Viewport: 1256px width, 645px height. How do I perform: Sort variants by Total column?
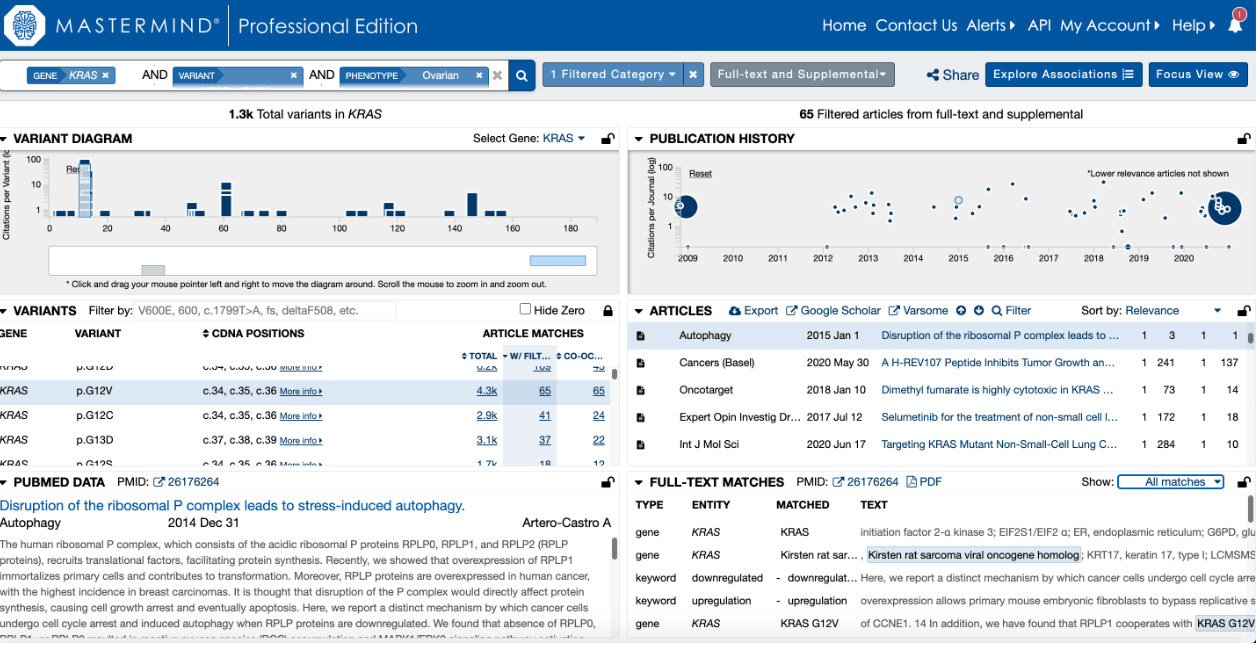click(x=480, y=356)
